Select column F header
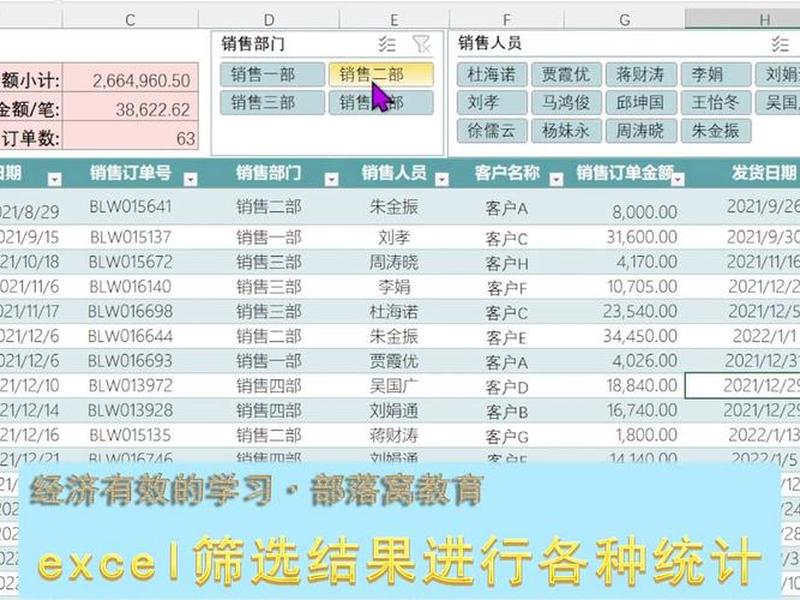 [x=507, y=19]
